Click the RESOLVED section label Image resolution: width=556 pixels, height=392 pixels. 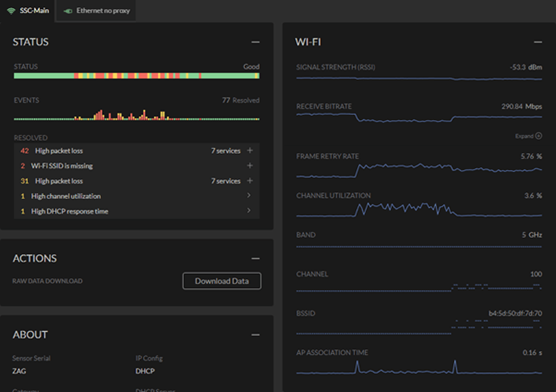point(31,138)
